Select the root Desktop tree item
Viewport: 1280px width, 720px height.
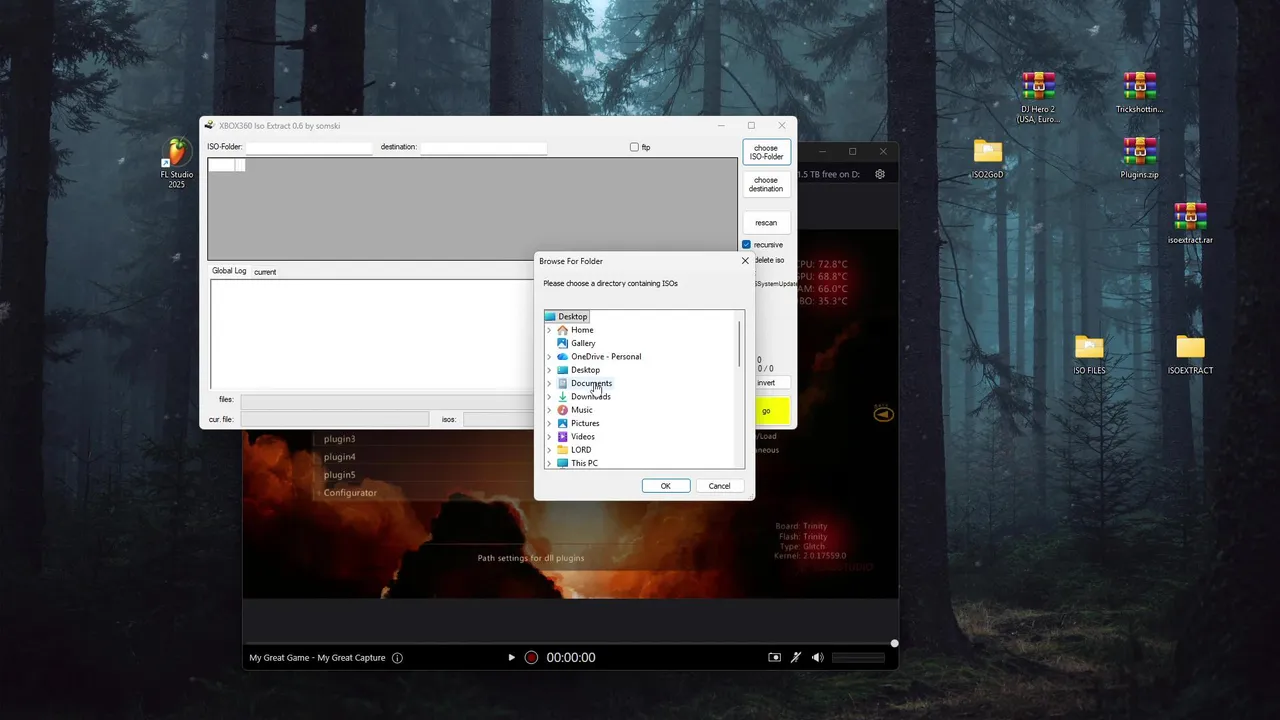pos(567,316)
